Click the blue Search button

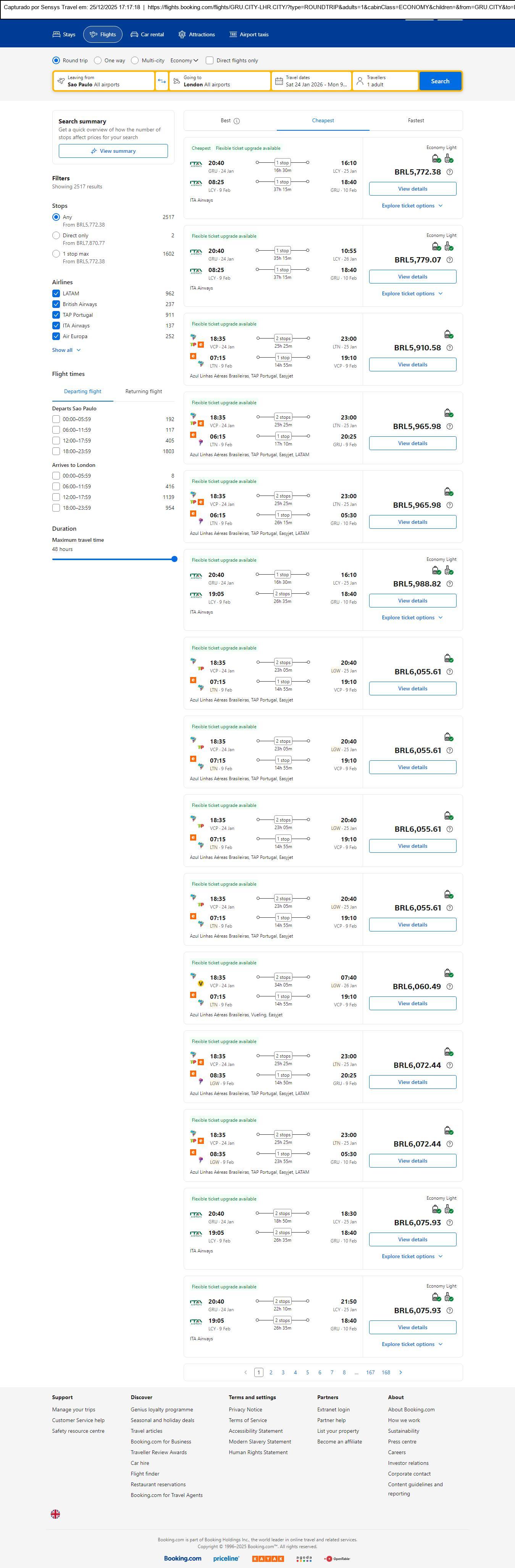(440, 81)
